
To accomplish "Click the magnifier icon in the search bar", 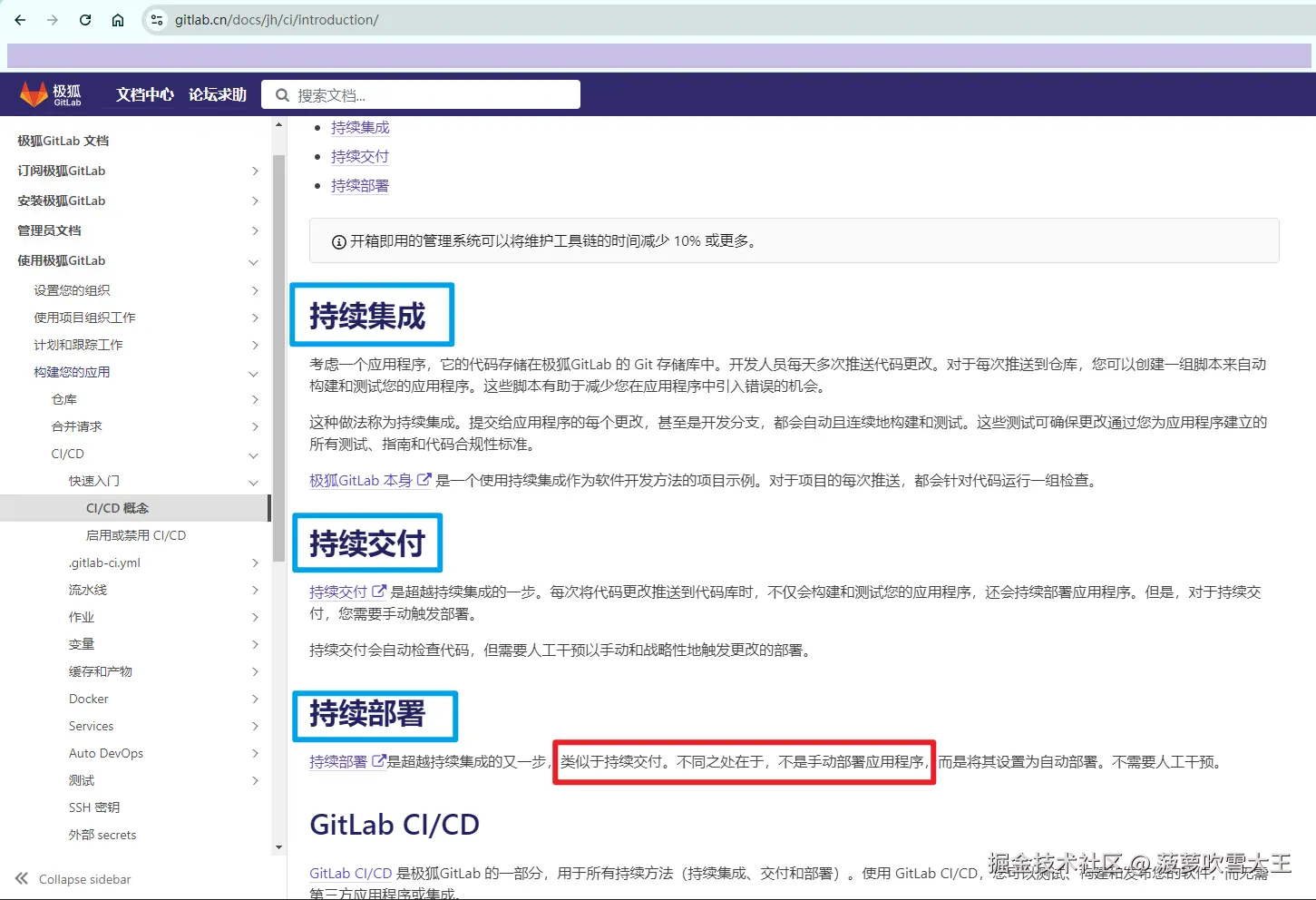I will tap(282, 94).
